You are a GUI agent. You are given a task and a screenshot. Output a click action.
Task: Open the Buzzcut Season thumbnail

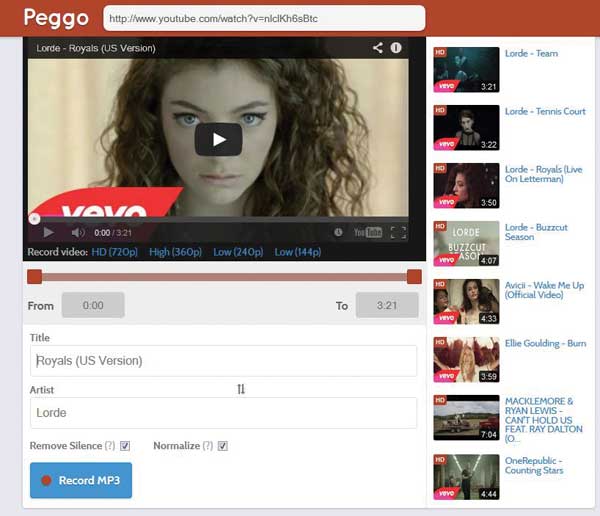pyautogui.click(x=466, y=243)
